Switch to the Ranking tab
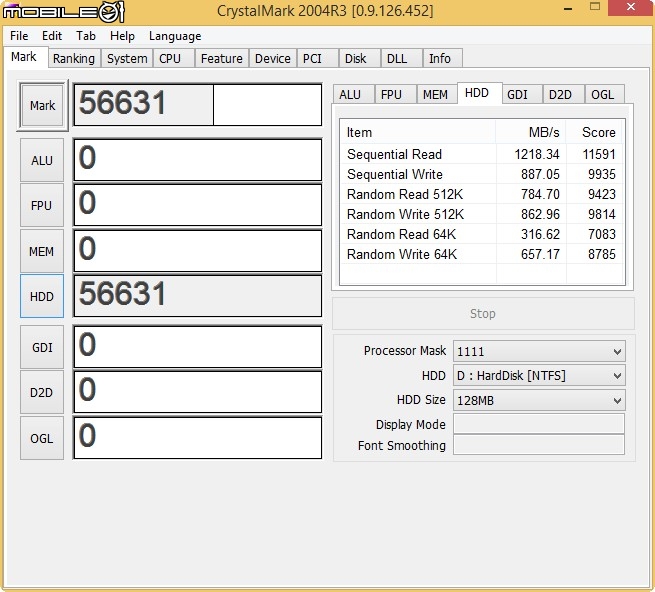This screenshot has width=655, height=592. 74,58
